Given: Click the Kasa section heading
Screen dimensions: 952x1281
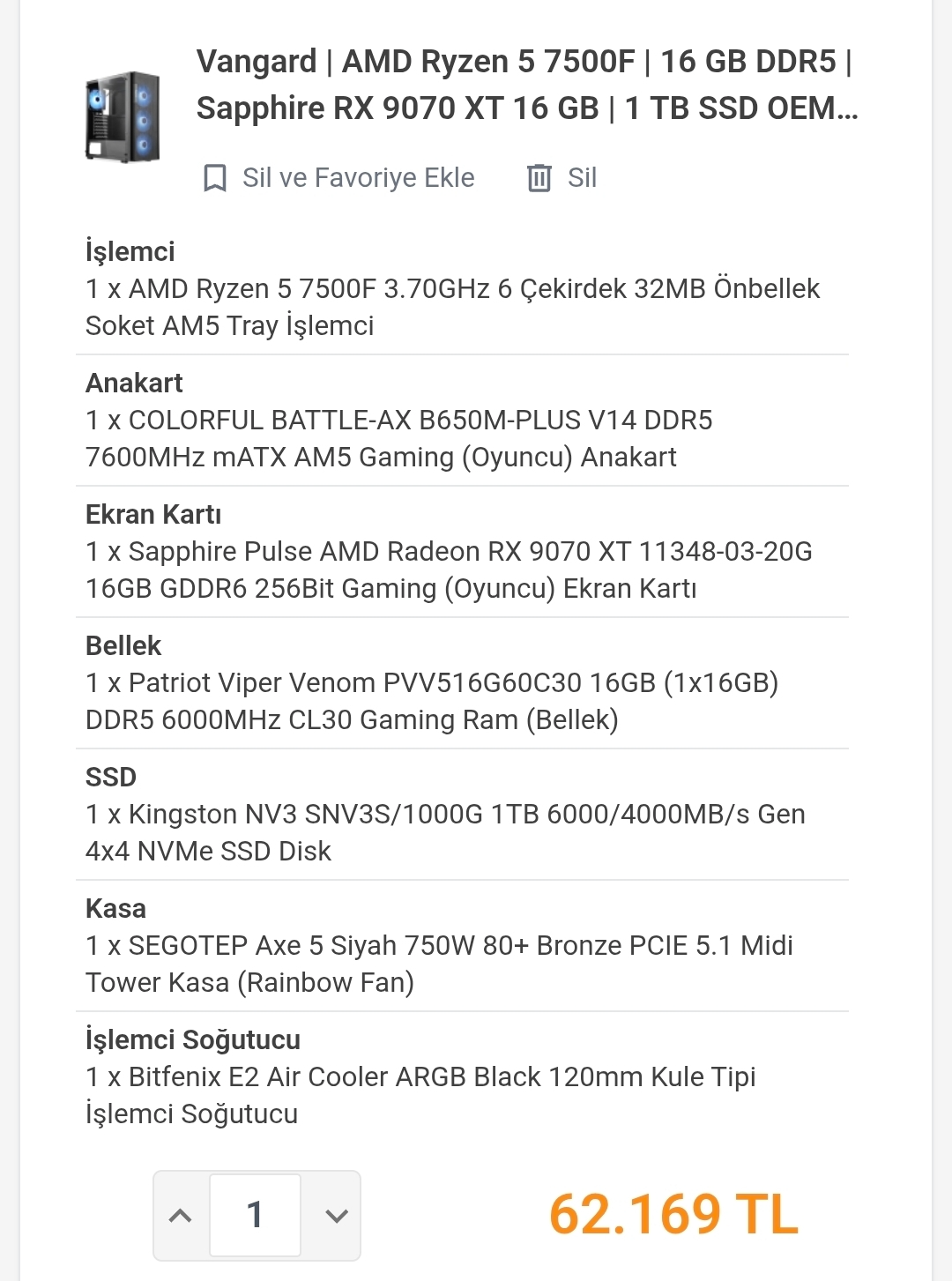Looking at the screenshot, I should coord(115,908).
